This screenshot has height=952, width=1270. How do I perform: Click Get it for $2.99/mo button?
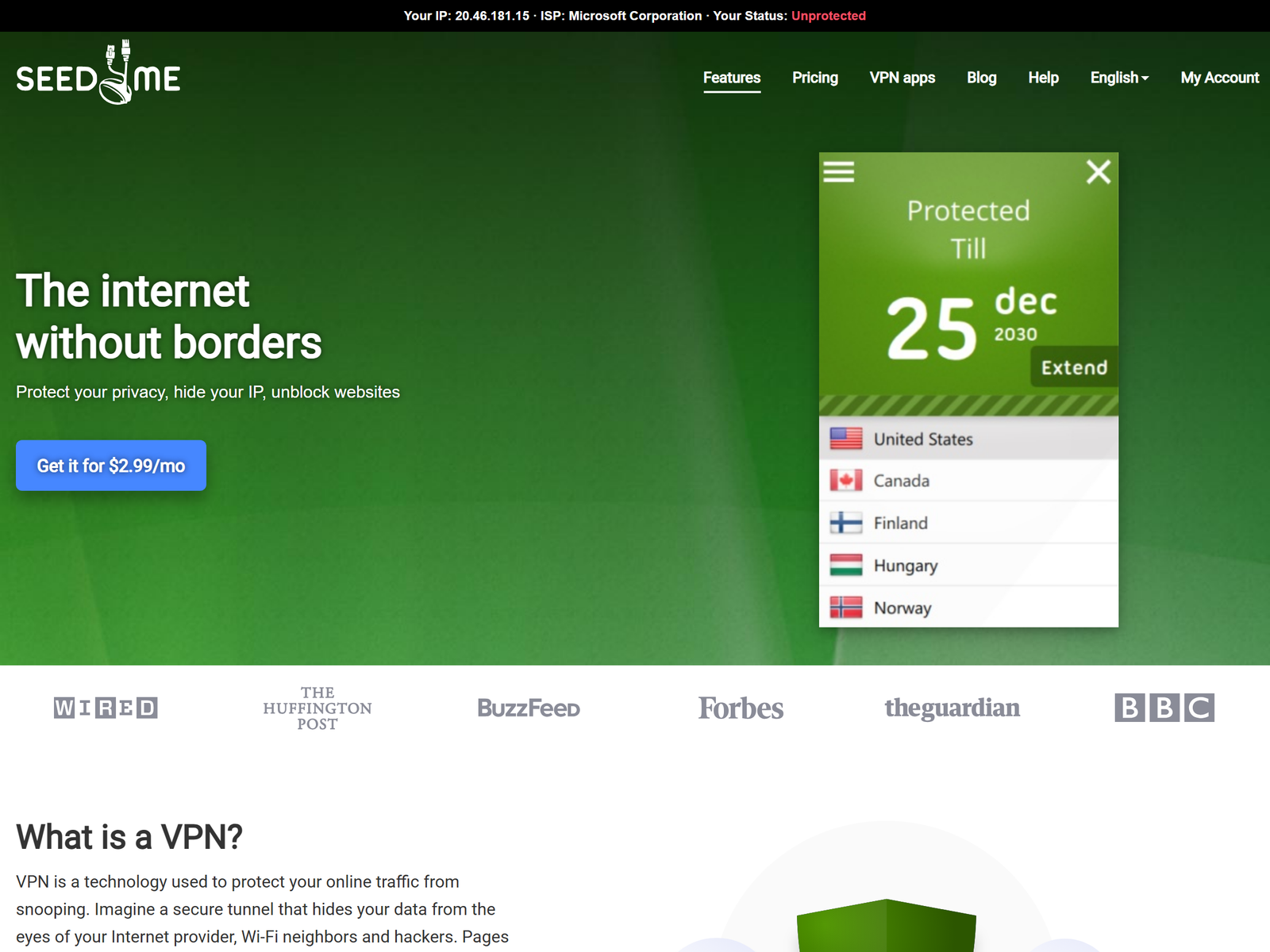[111, 466]
